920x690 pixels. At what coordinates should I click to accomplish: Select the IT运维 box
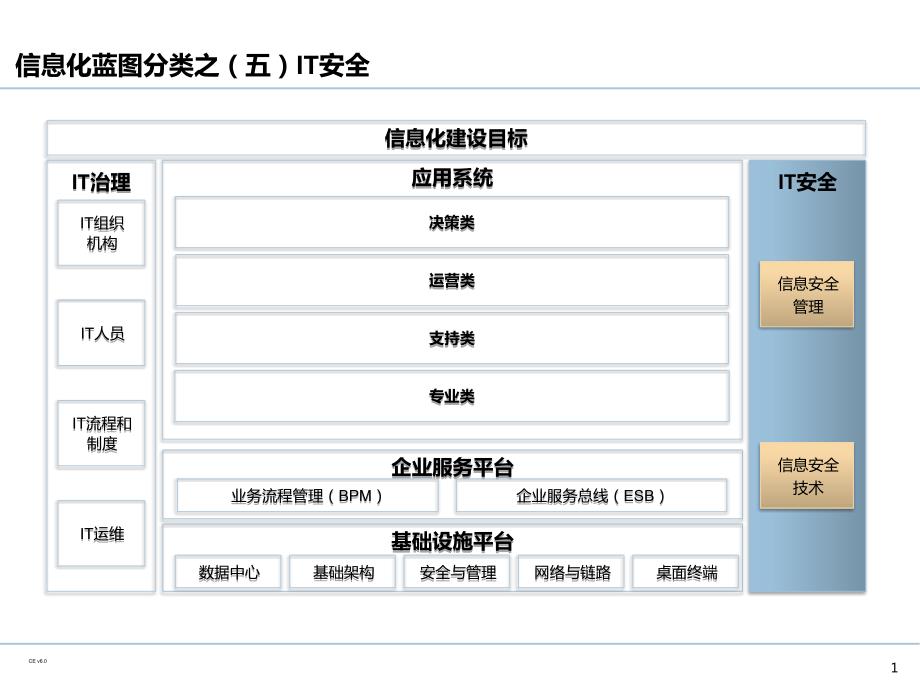coord(101,534)
